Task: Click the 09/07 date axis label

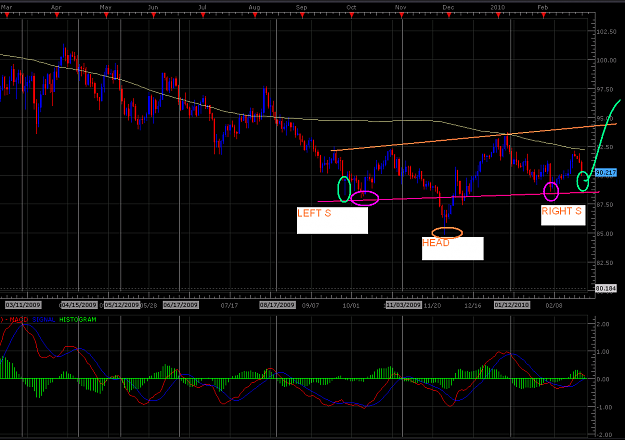Action: click(x=310, y=305)
